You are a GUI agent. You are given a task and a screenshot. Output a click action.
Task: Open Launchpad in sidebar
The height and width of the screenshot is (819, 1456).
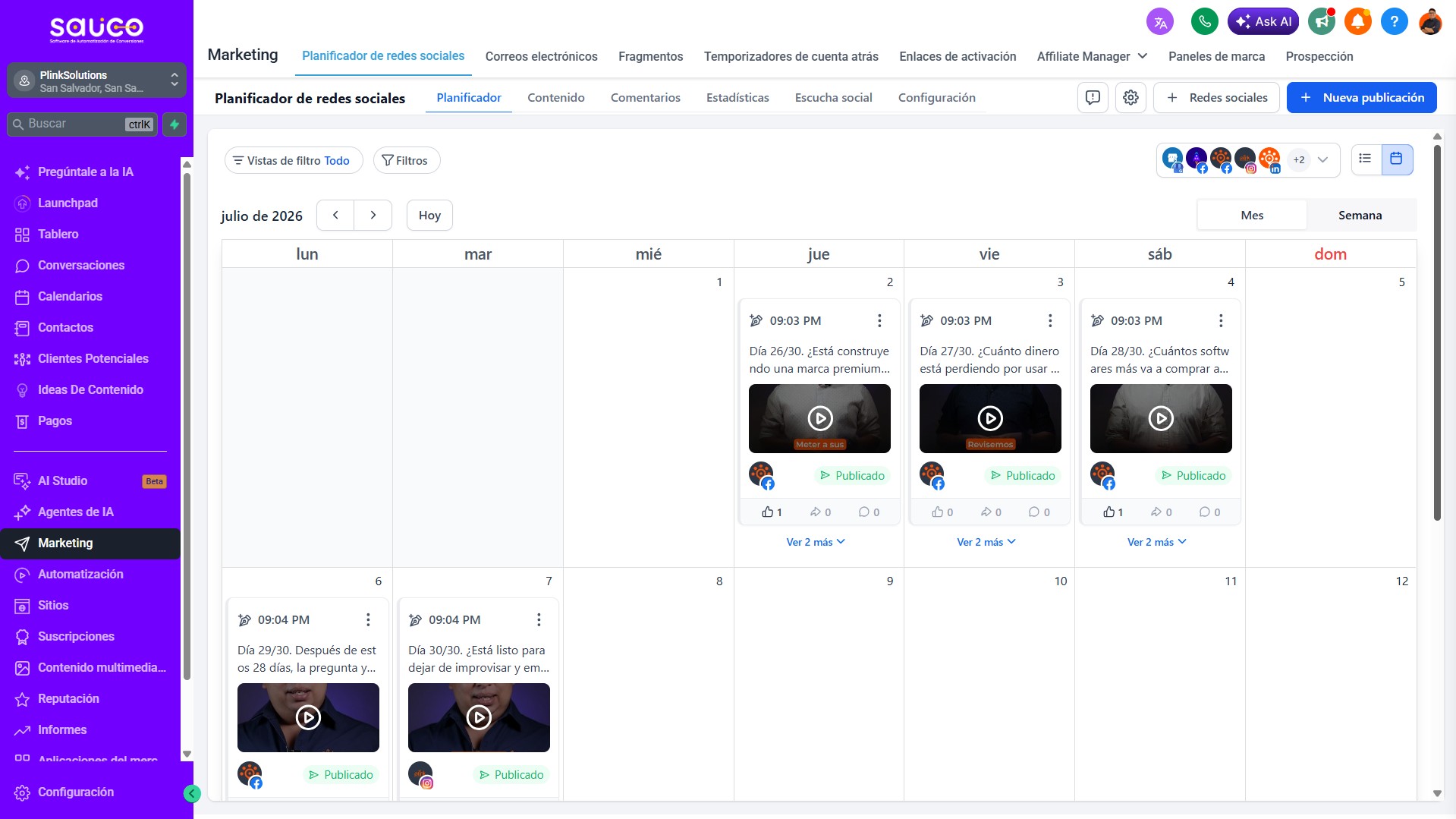pyautogui.click(x=68, y=203)
